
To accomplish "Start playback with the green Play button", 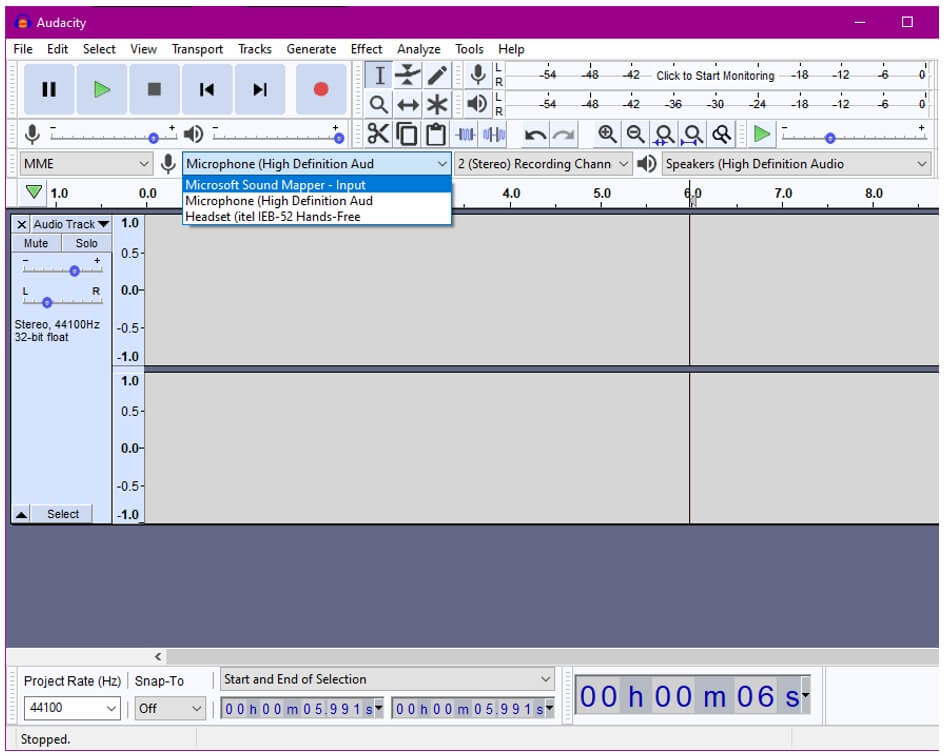I will 102,90.
